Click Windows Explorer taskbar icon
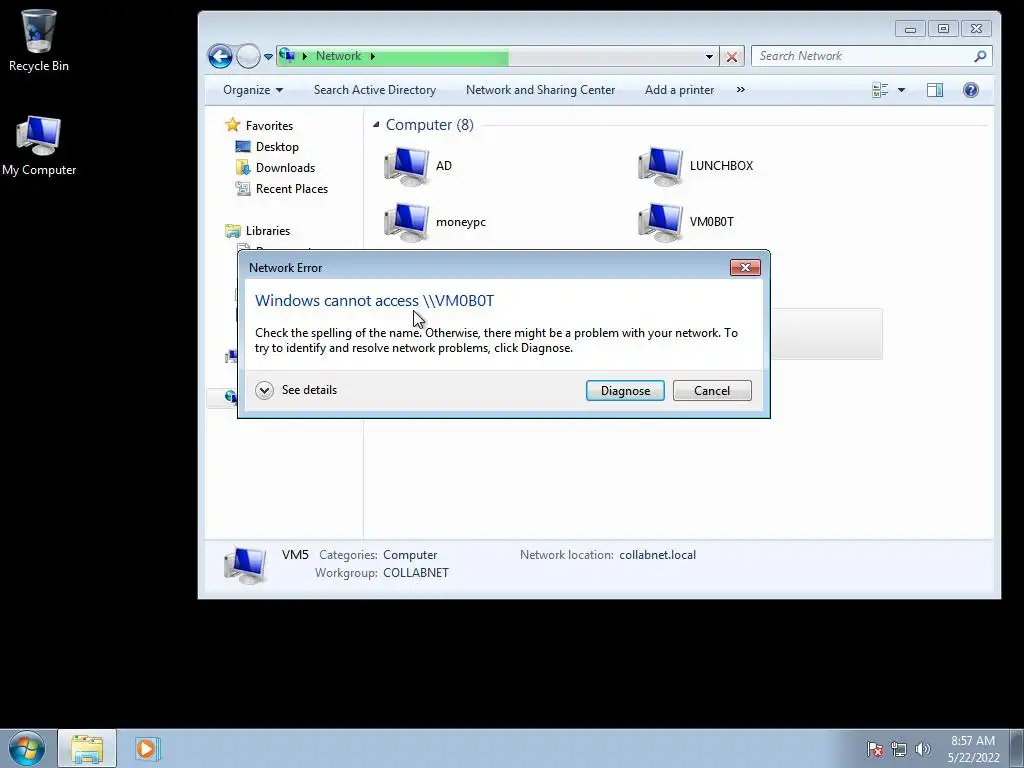Screen dimensions: 1024x768 [87, 748]
